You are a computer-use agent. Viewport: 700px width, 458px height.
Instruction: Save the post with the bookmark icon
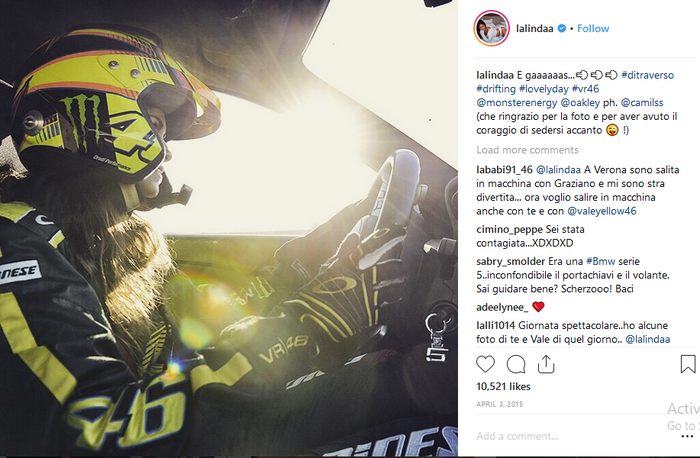(688, 364)
